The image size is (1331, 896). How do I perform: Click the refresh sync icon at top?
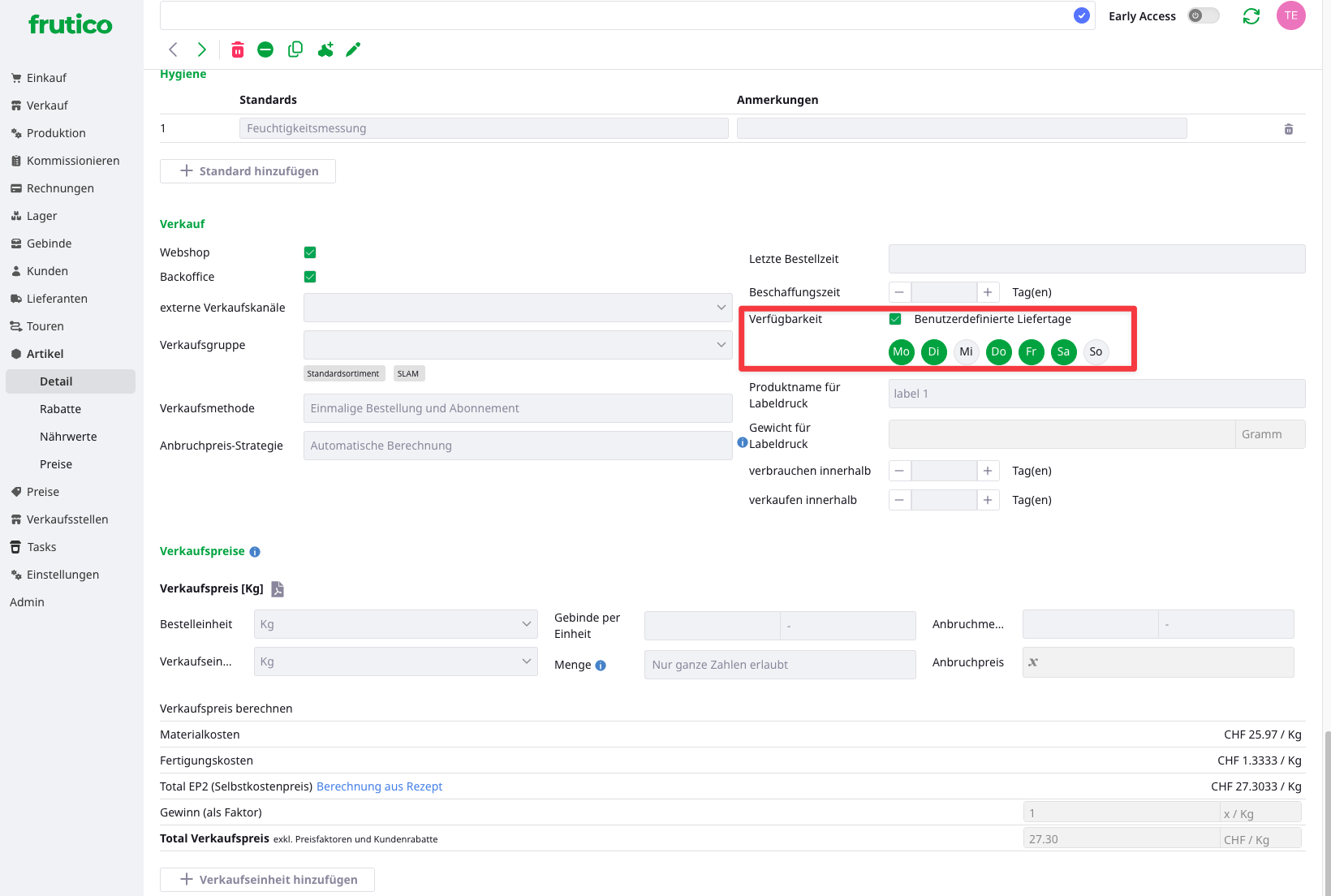coord(1251,16)
